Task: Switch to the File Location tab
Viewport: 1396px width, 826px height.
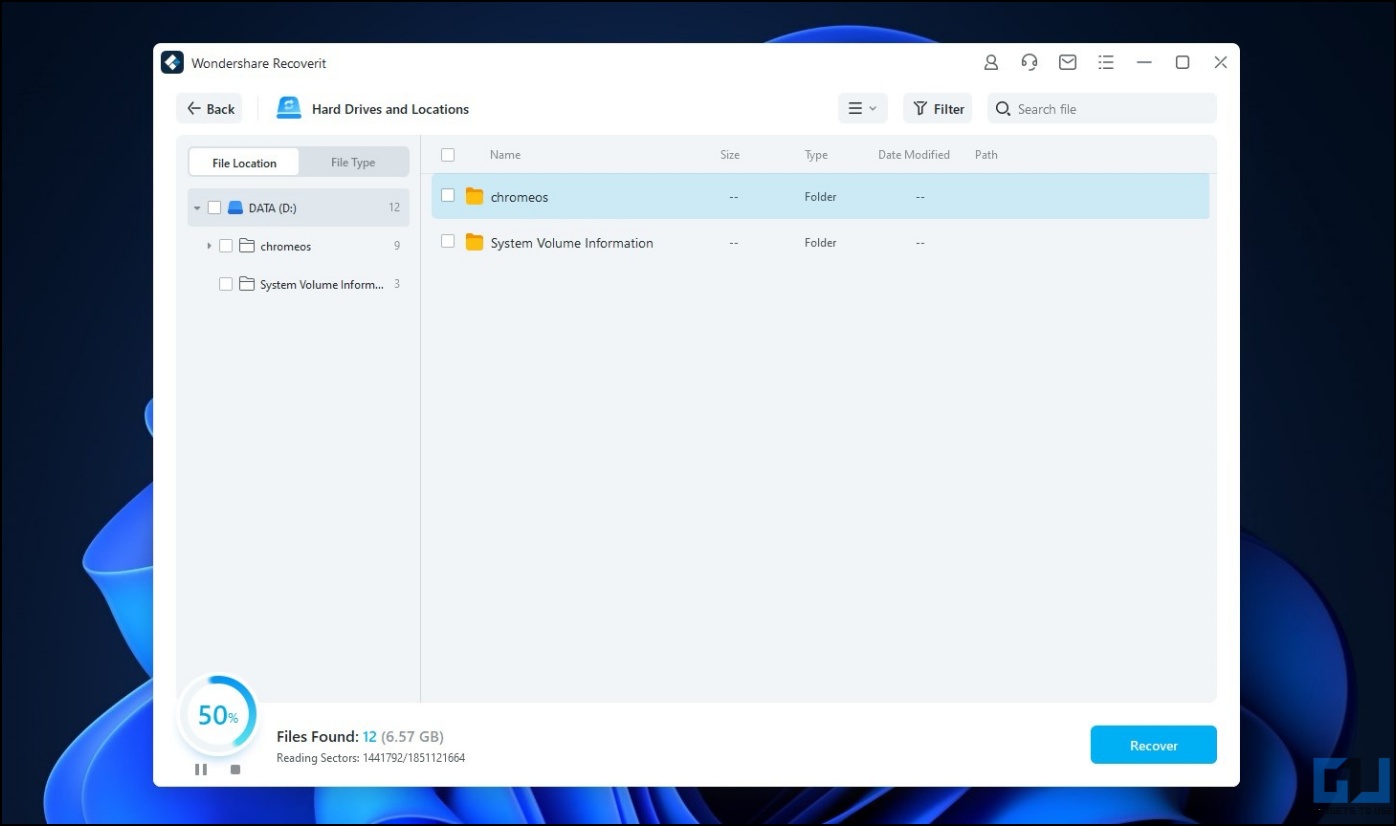Action: [244, 163]
